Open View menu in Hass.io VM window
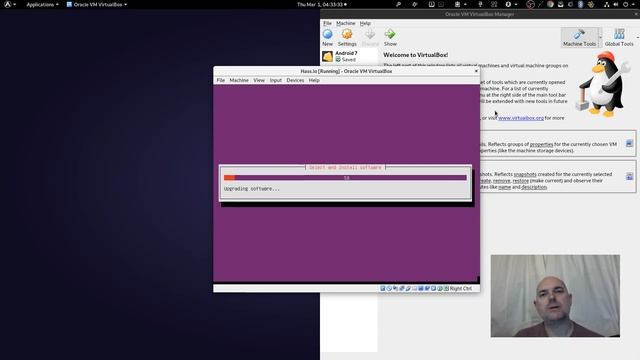 (259, 80)
